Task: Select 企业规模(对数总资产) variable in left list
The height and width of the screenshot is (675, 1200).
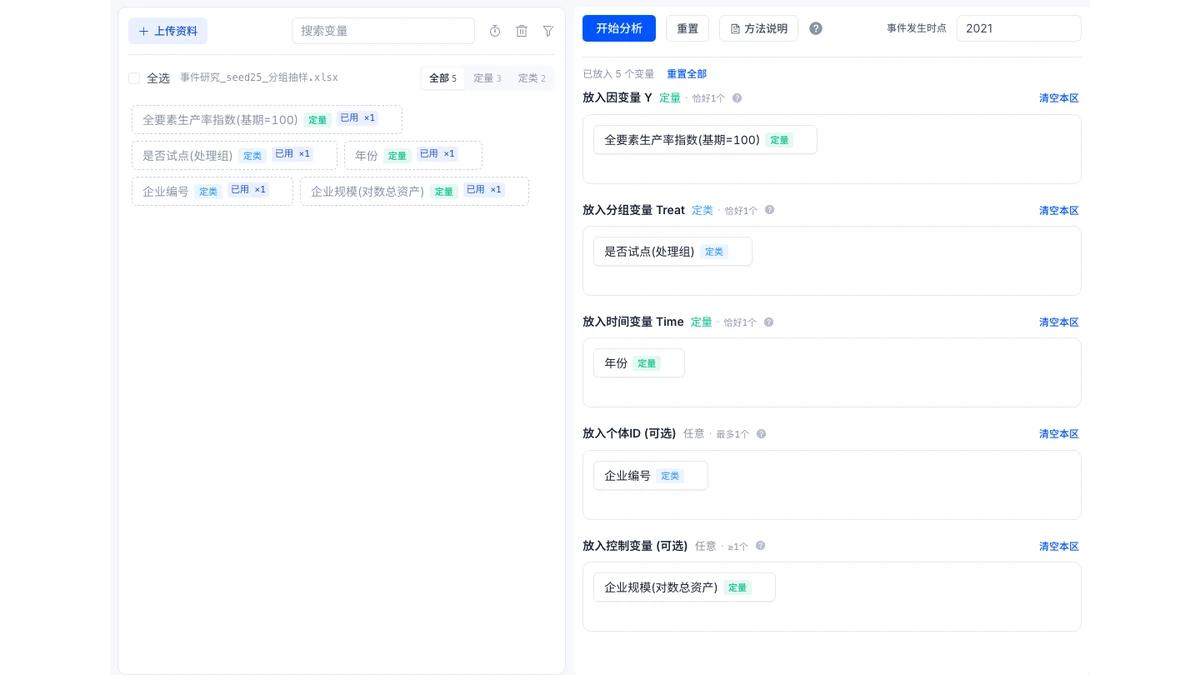Action: 414,191
